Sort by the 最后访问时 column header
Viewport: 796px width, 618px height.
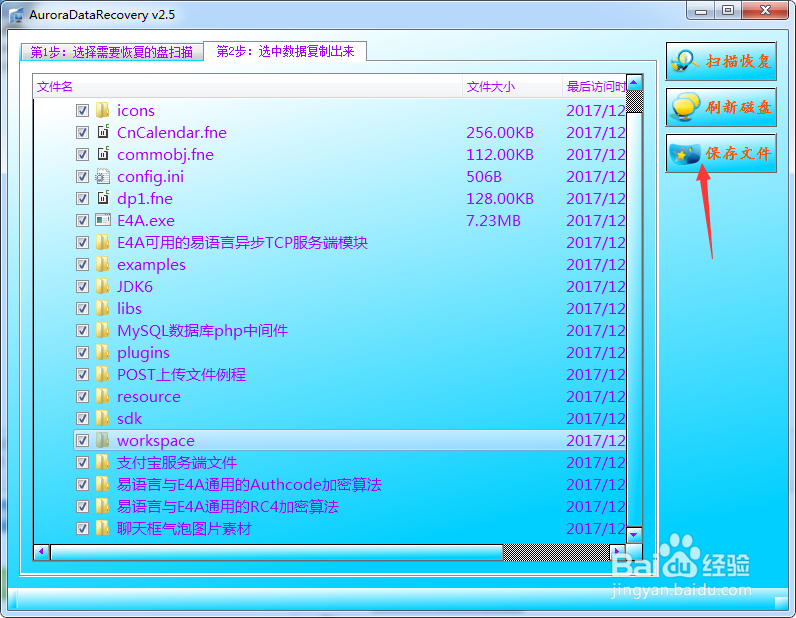595,87
